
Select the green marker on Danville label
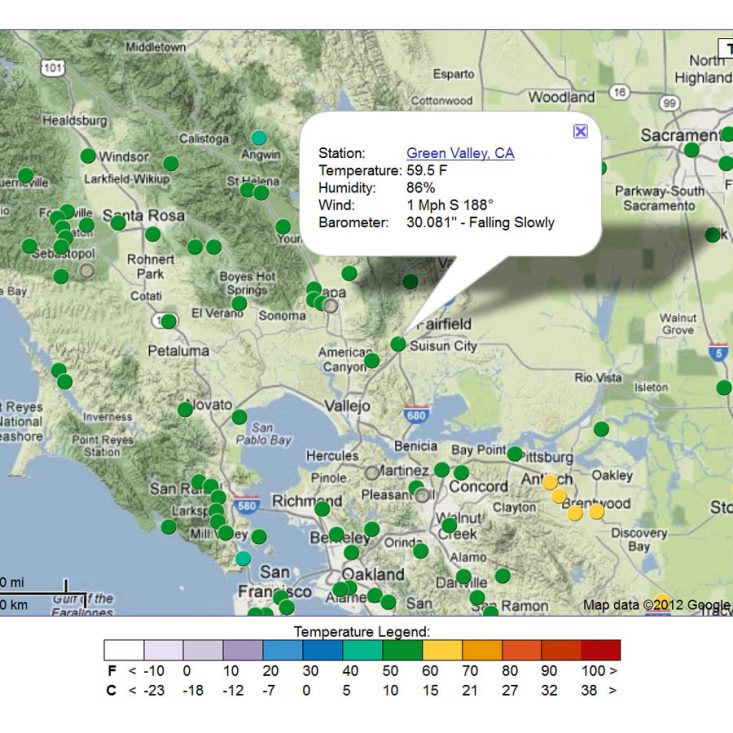(x=464, y=576)
